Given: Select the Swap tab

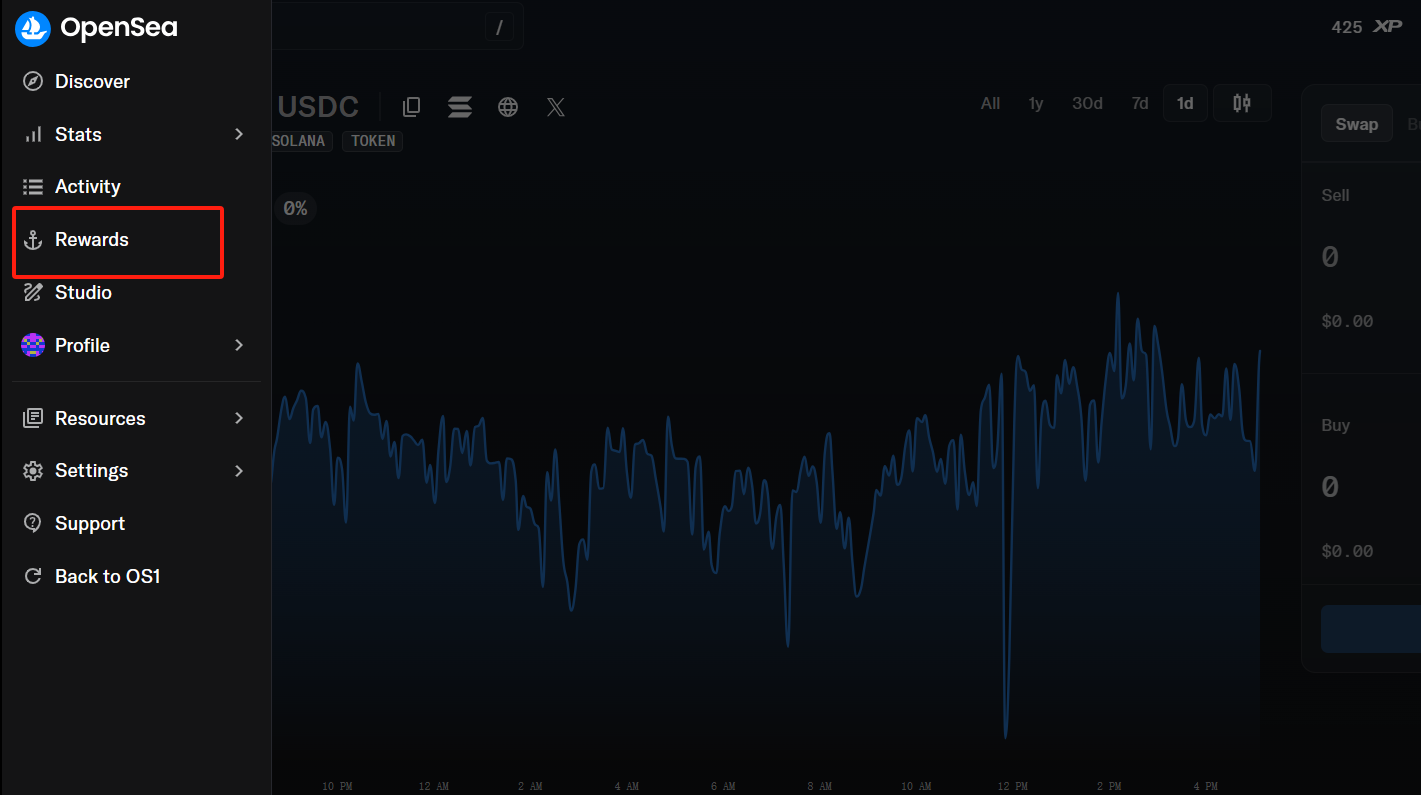Looking at the screenshot, I should [1357, 124].
